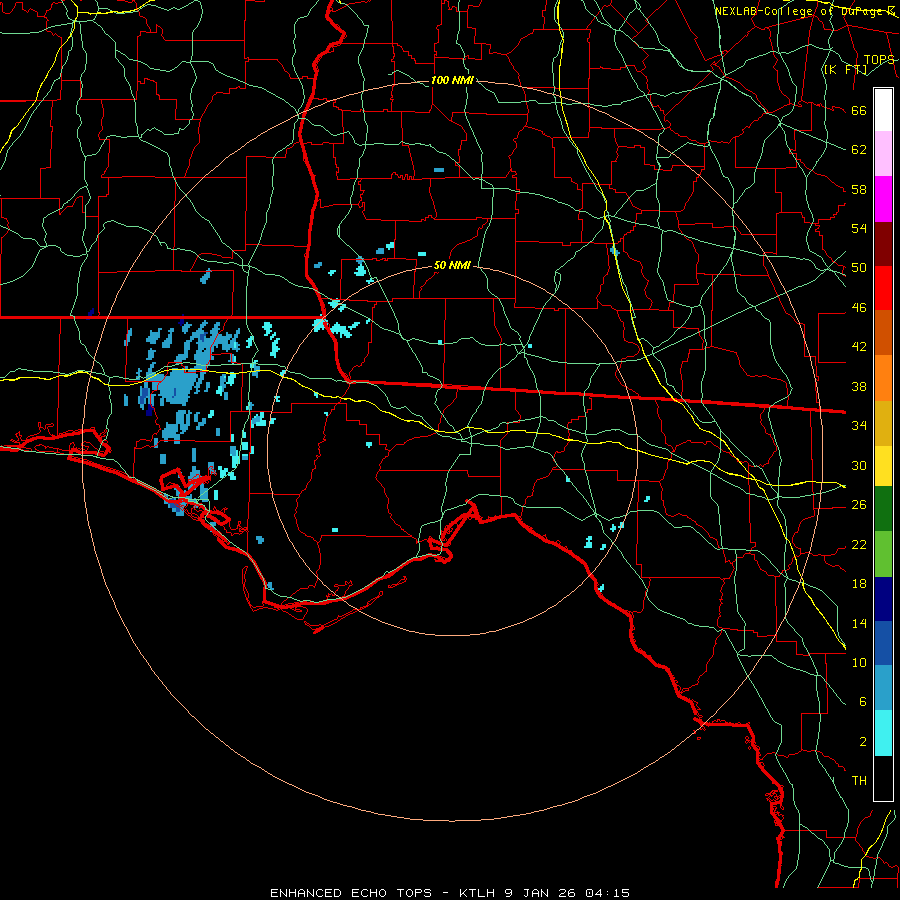Click the "14" scale label

pyautogui.click(x=859, y=623)
